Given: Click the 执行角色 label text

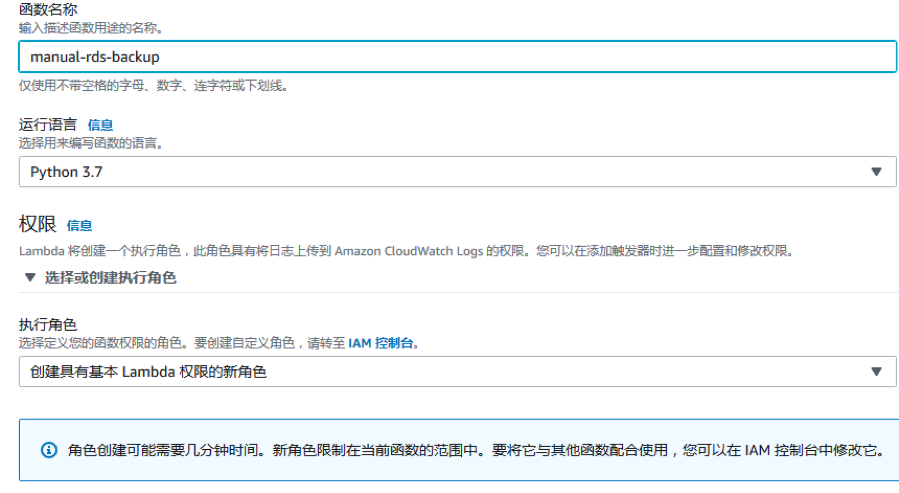Looking at the screenshot, I should pyautogui.click(x=48, y=325).
